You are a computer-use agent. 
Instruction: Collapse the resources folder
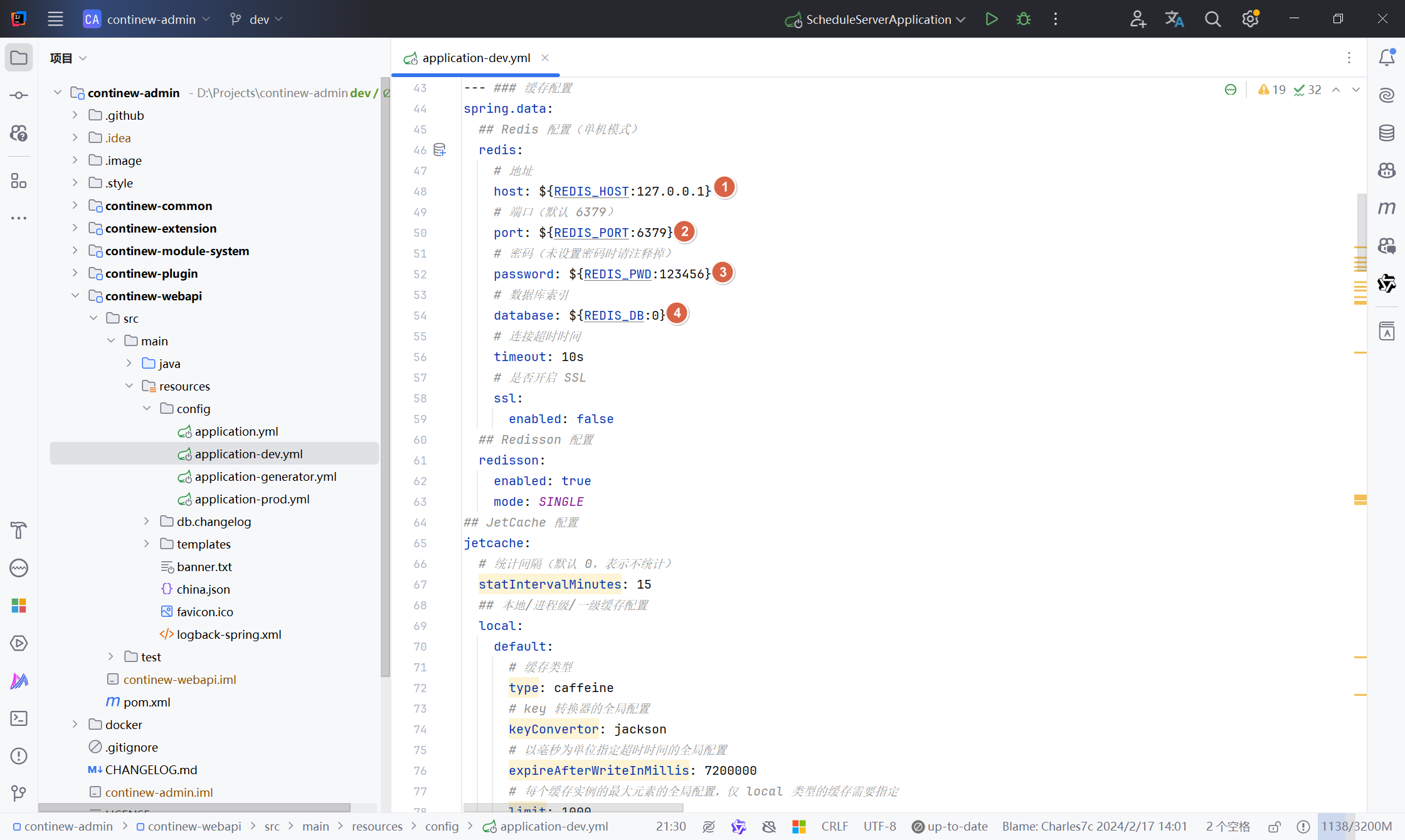tap(129, 386)
